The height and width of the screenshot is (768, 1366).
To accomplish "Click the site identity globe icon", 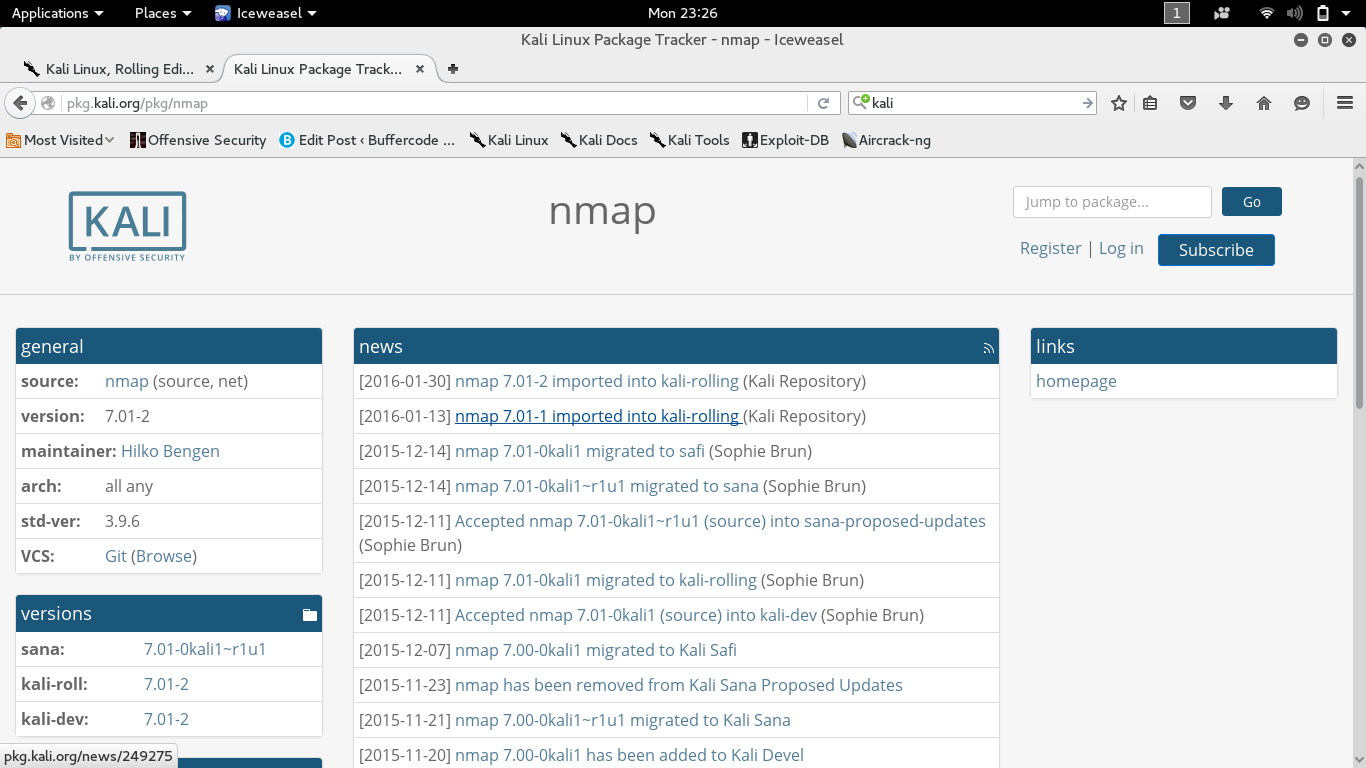I will point(48,103).
